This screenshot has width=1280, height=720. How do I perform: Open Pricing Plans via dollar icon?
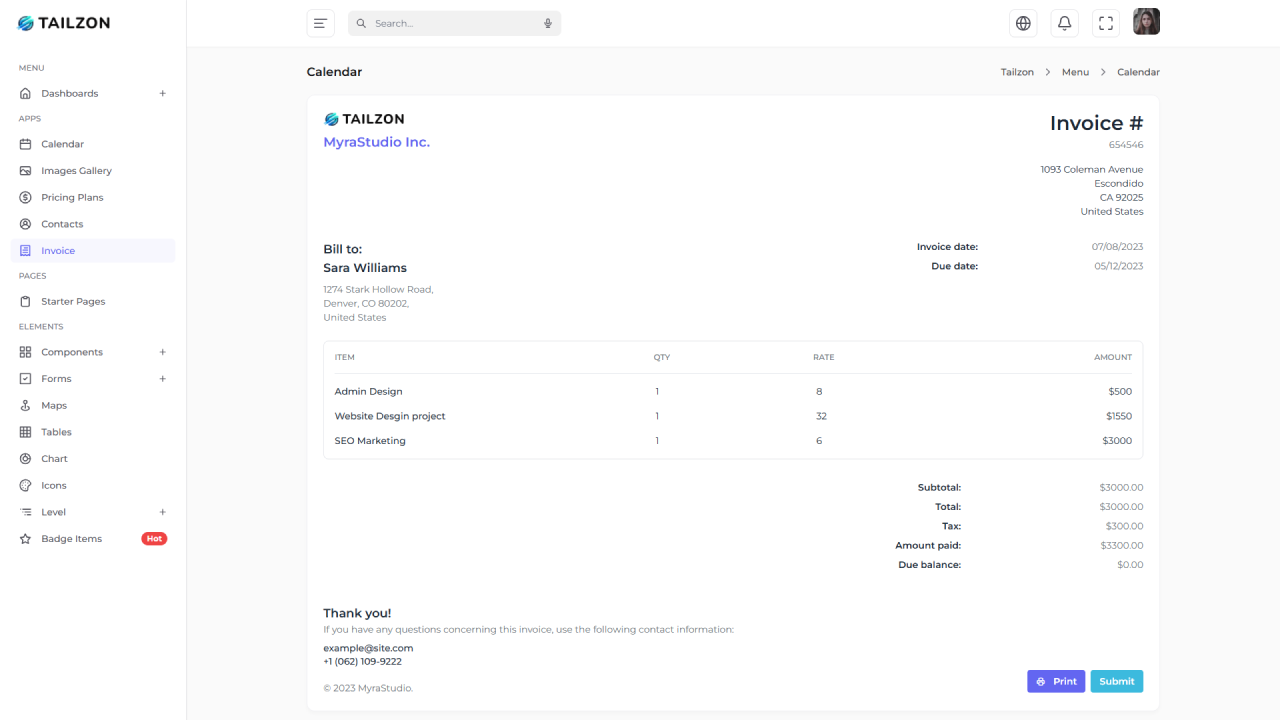click(x=23, y=197)
